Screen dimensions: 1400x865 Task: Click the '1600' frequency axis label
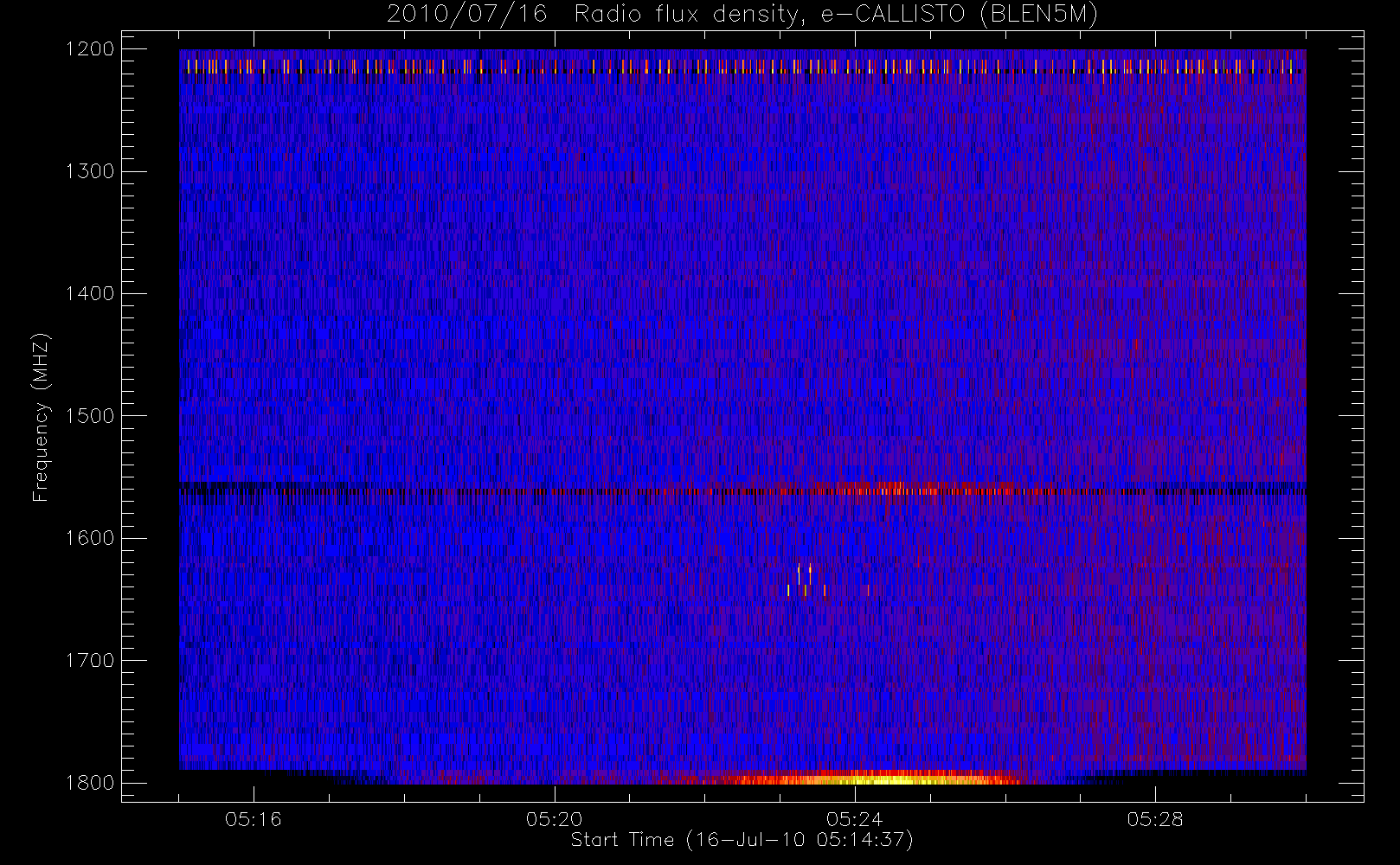[x=90, y=538]
